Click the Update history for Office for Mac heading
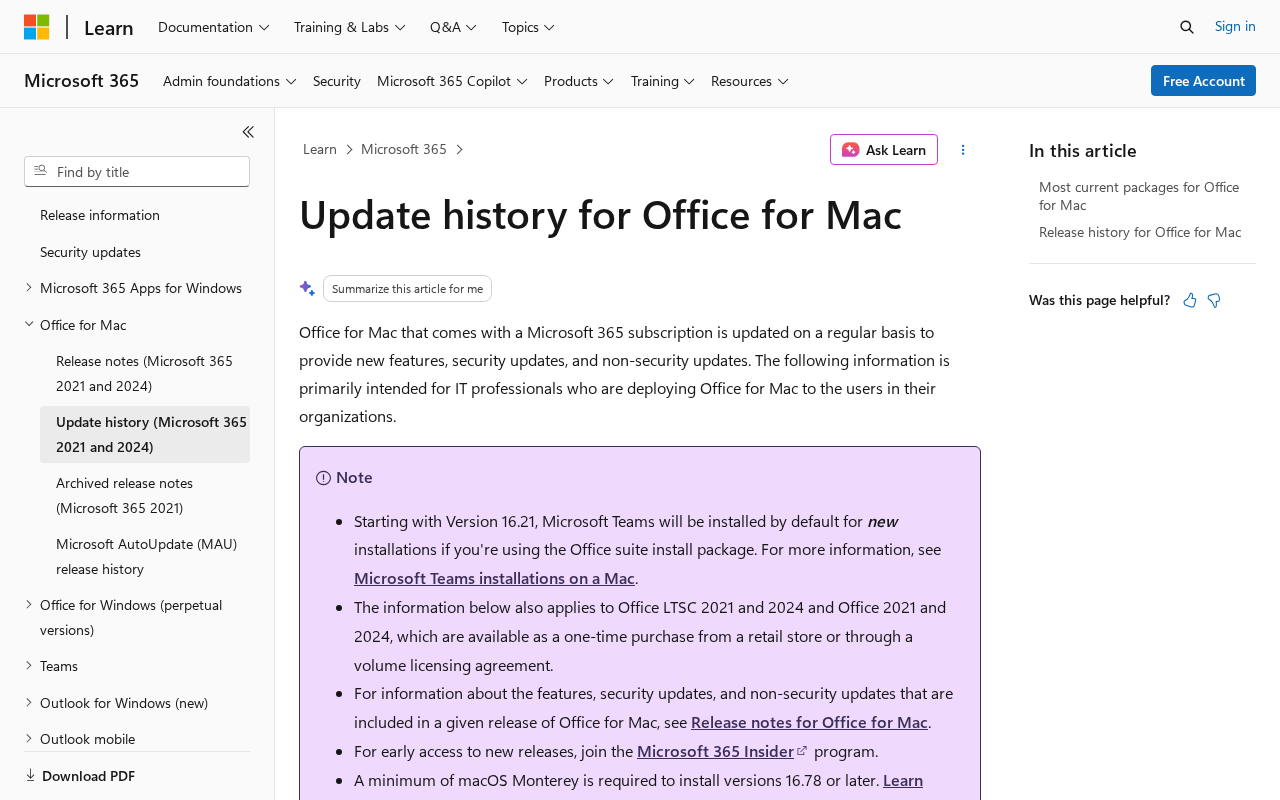 coord(600,214)
